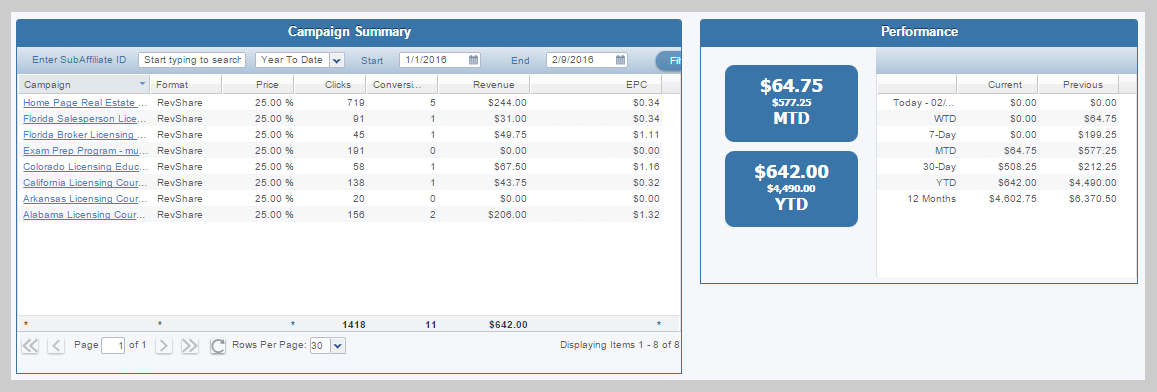This screenshot has width=1157, height=392.
Task: Open the Start date calendar picker
Action: [x=474, y=60]
